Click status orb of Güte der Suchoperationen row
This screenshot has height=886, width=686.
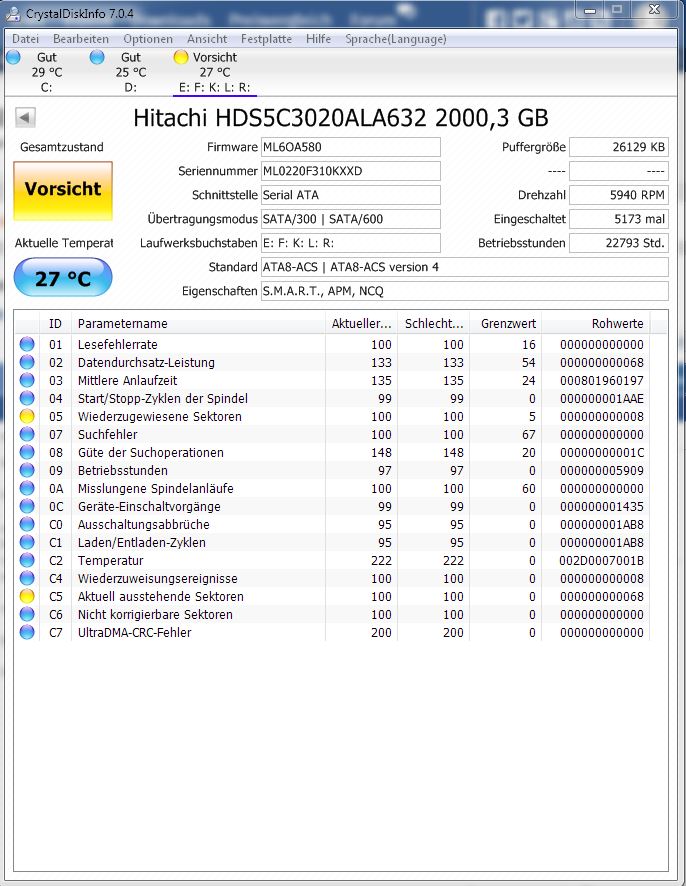pyautogui.click(x=27, y=453)
